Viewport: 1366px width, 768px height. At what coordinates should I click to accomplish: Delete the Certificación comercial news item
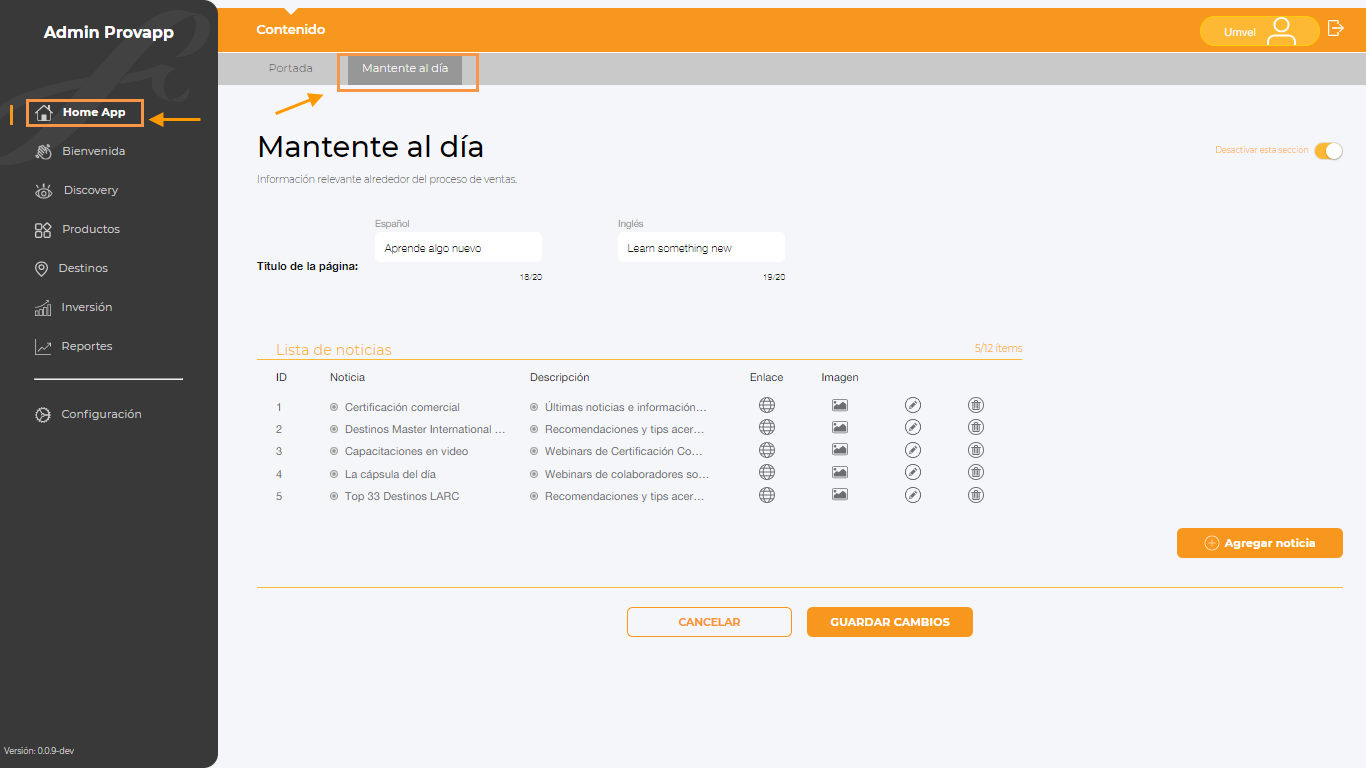(x=976, y=405)
